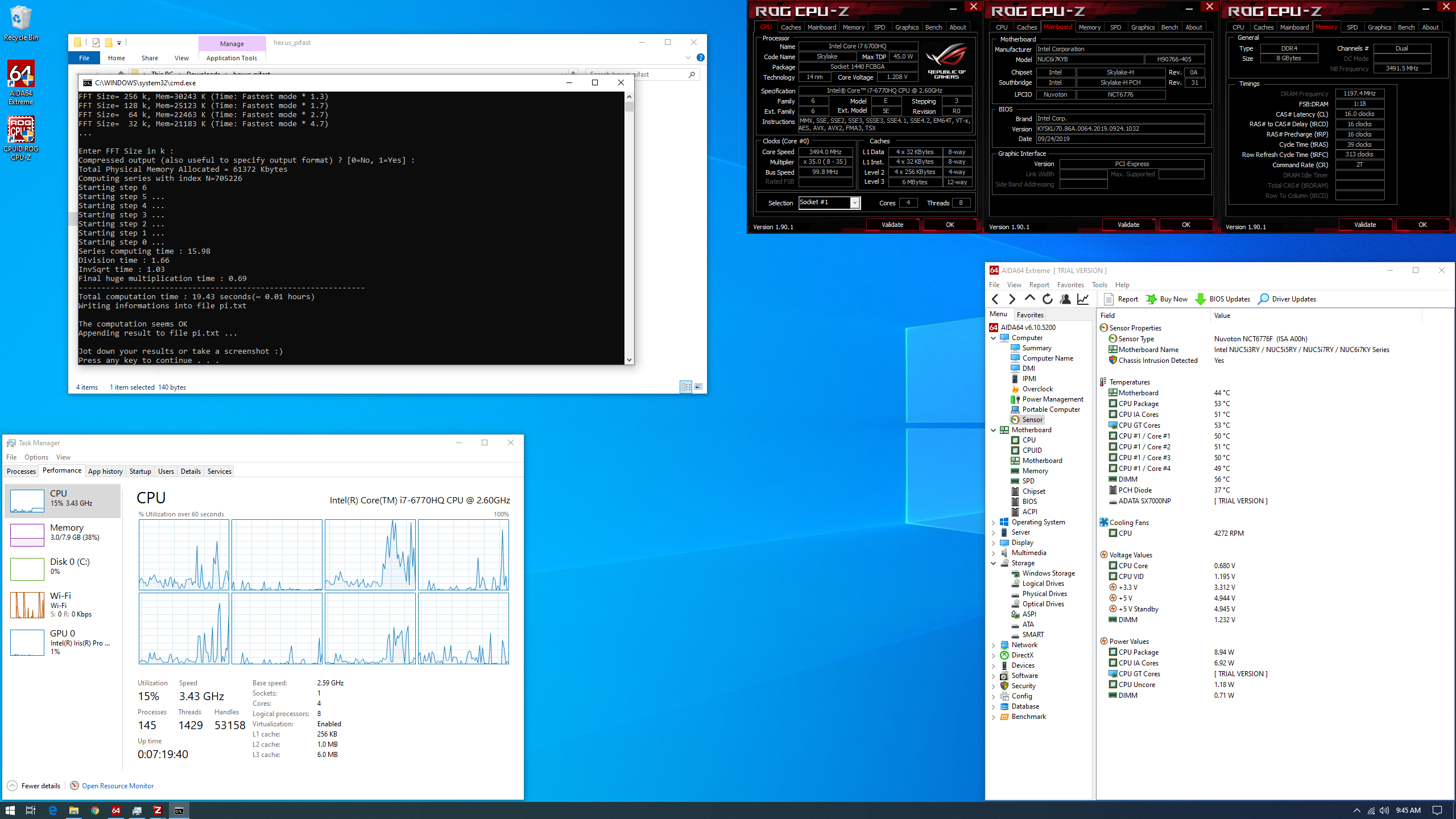Open File Explorer from taskbar

coord(74,810)
